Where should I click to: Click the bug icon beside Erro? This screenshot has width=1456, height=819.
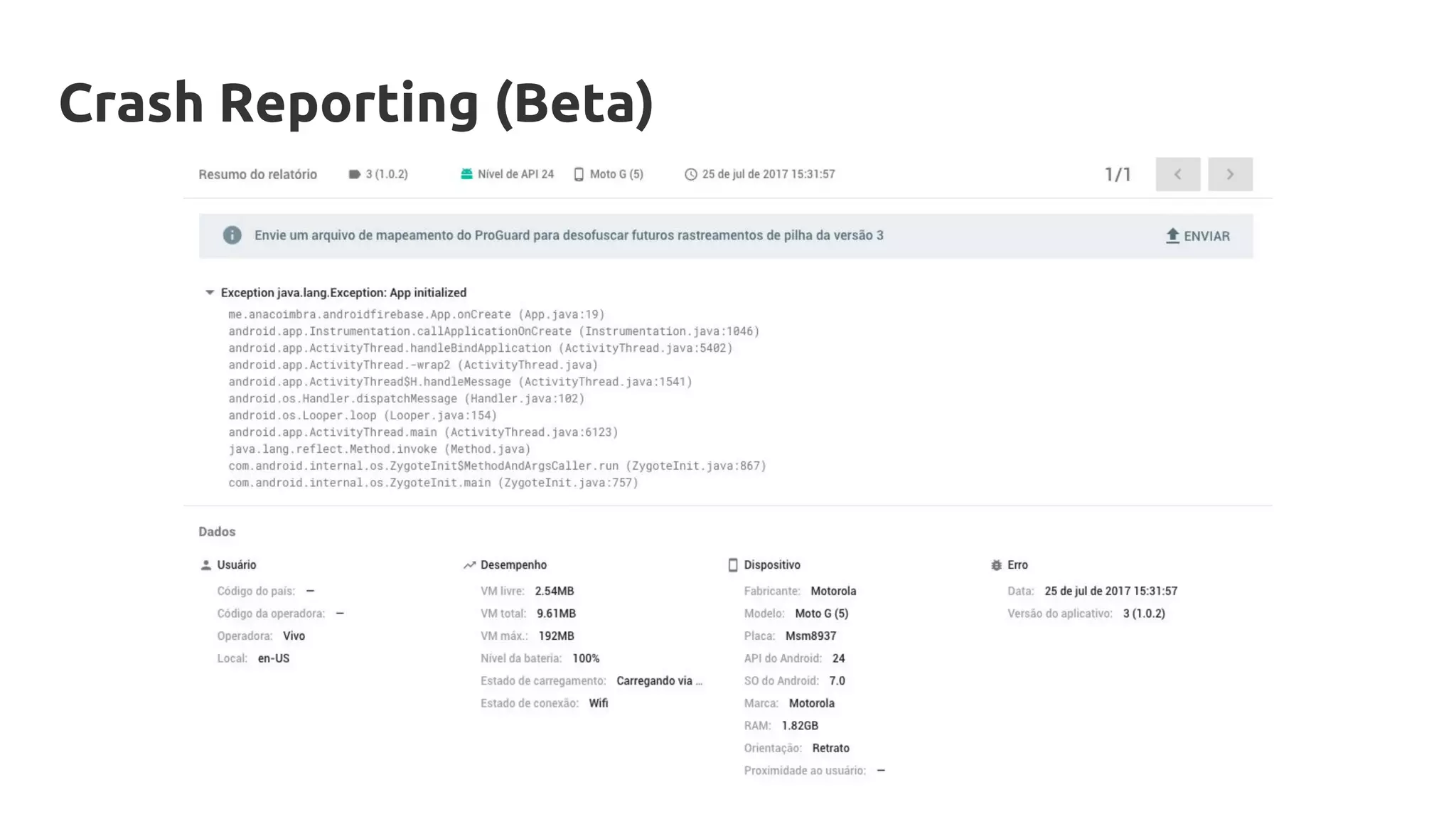tap(996, 565)
